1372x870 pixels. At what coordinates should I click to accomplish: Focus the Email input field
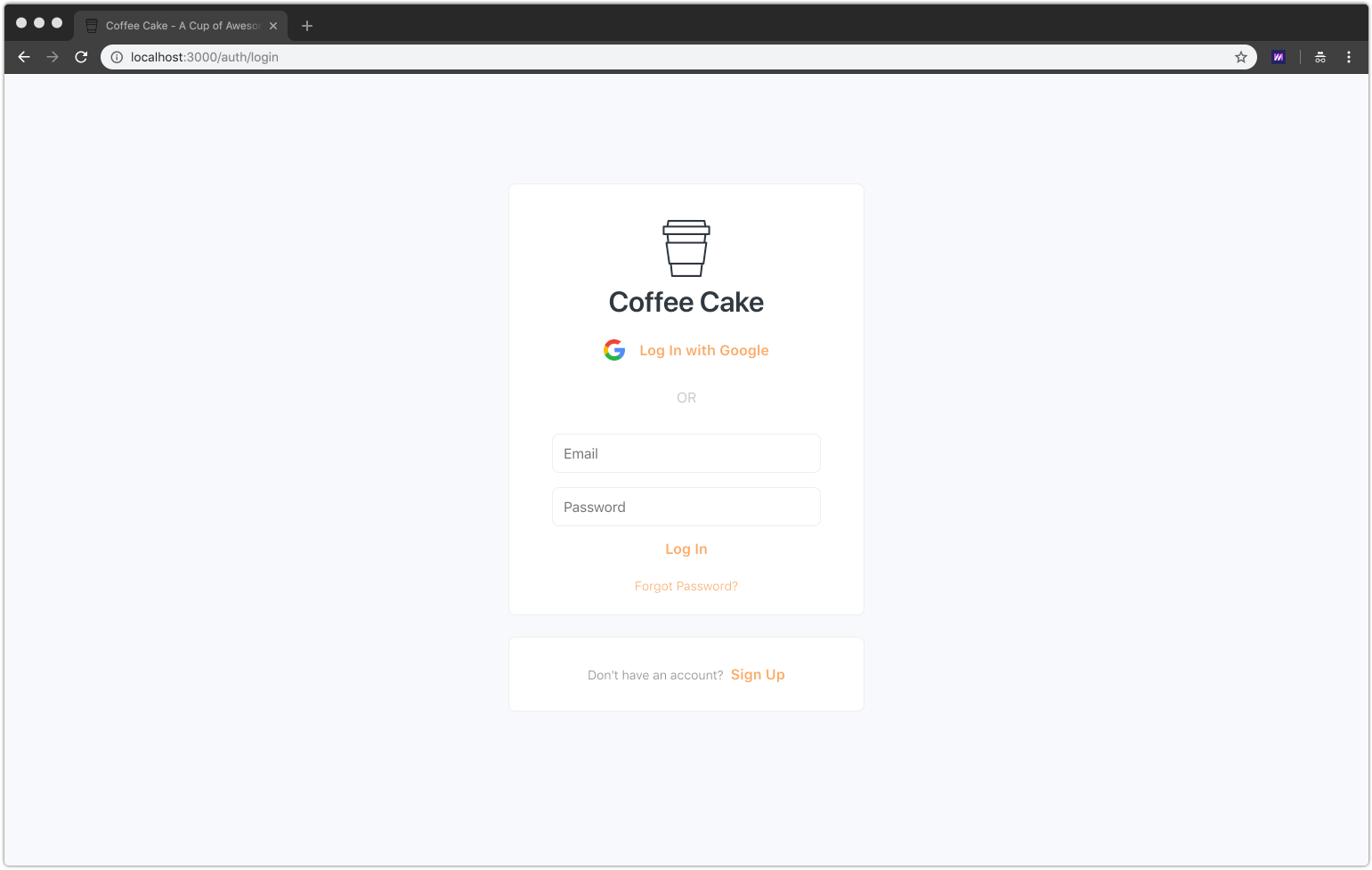click(686, 453)
